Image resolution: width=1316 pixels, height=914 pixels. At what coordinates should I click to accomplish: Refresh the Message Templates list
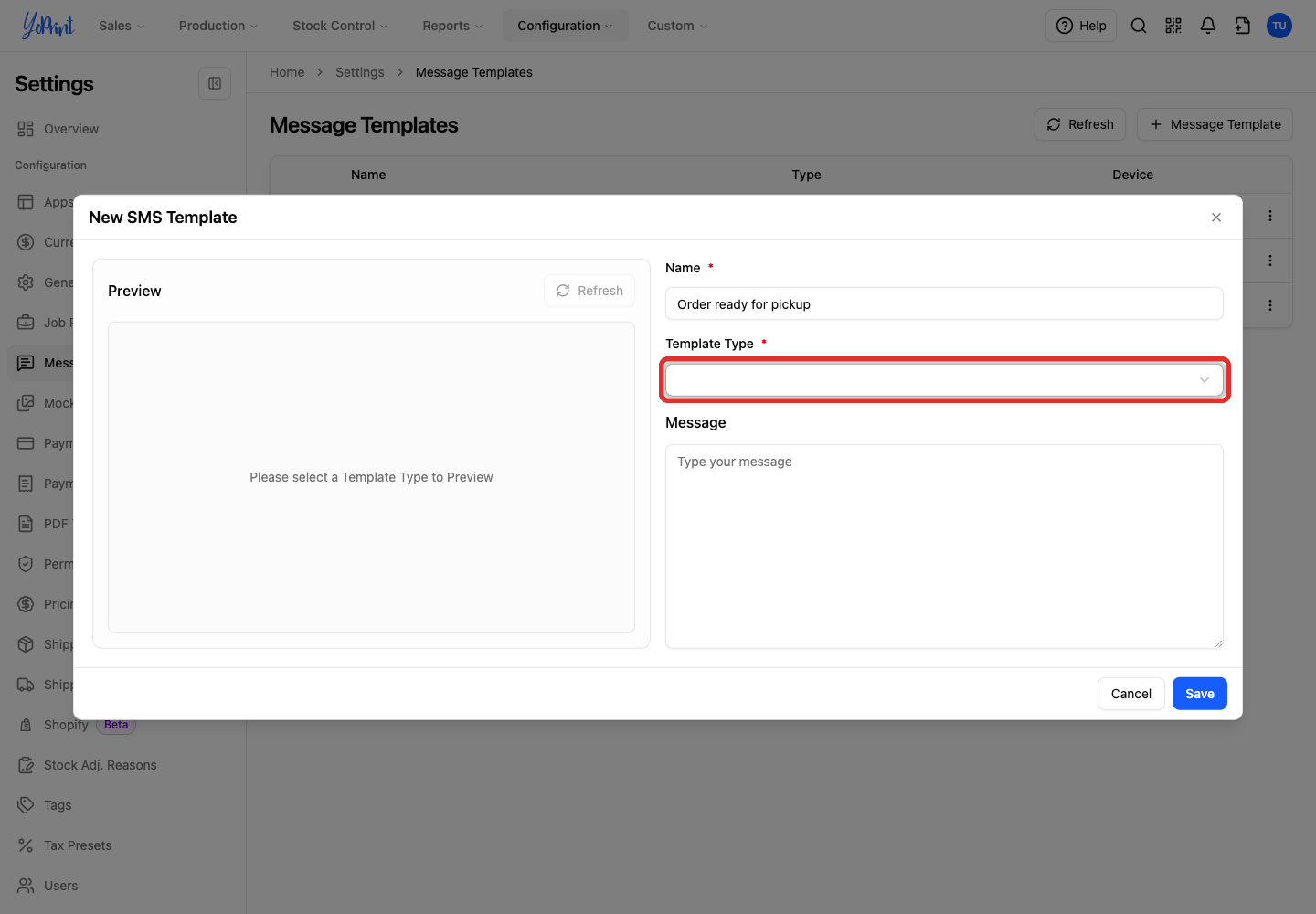click(x=1080, y=124)
